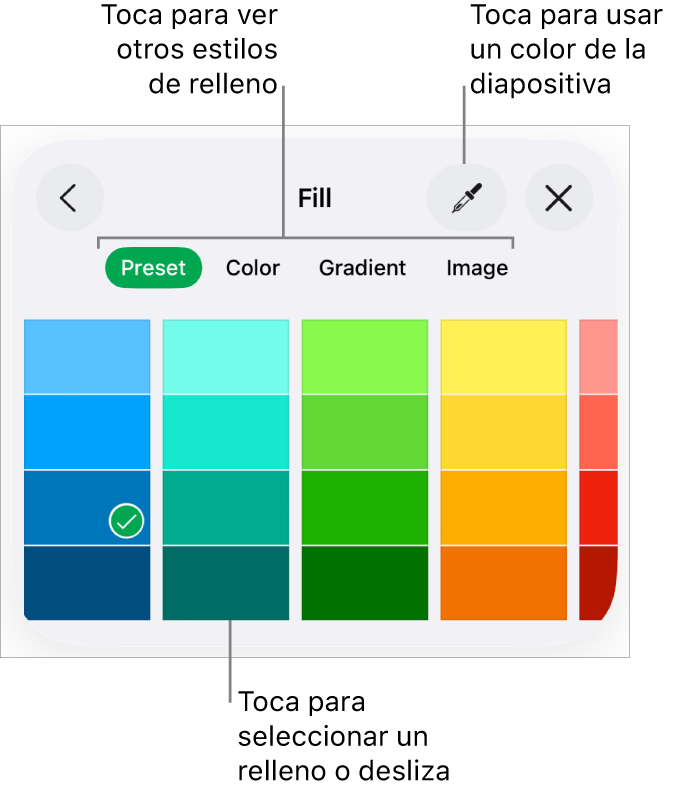
Task: Choose the dark red swatch
Action: [596, 581]
